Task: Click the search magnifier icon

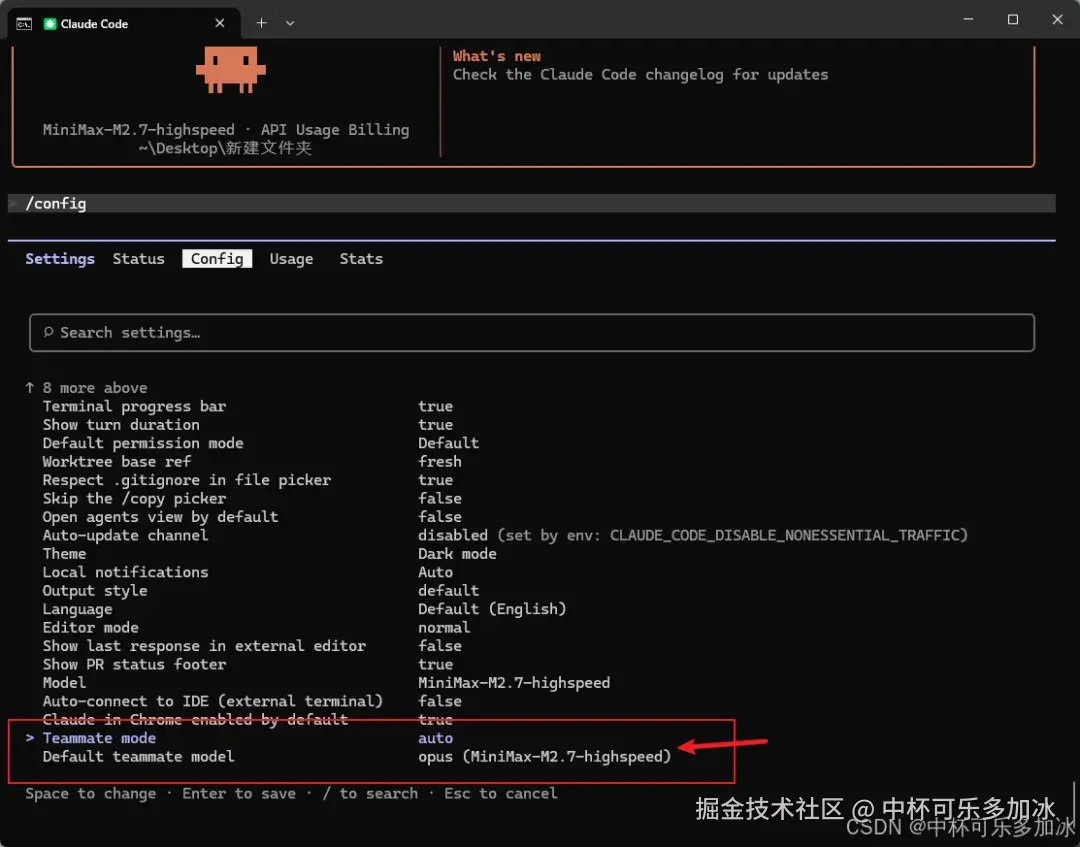Action: pyautogui.click(x=48, y=333)
